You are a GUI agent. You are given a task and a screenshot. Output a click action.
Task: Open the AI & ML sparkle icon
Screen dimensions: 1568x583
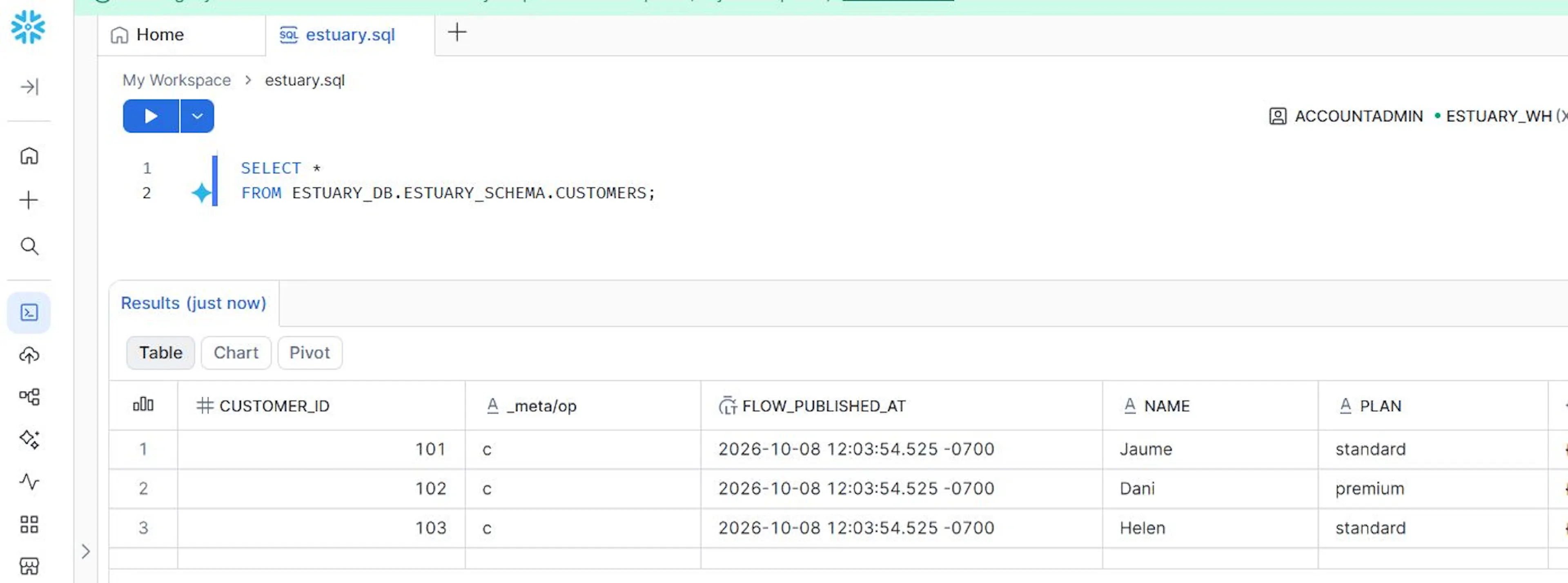pos(29,439)
